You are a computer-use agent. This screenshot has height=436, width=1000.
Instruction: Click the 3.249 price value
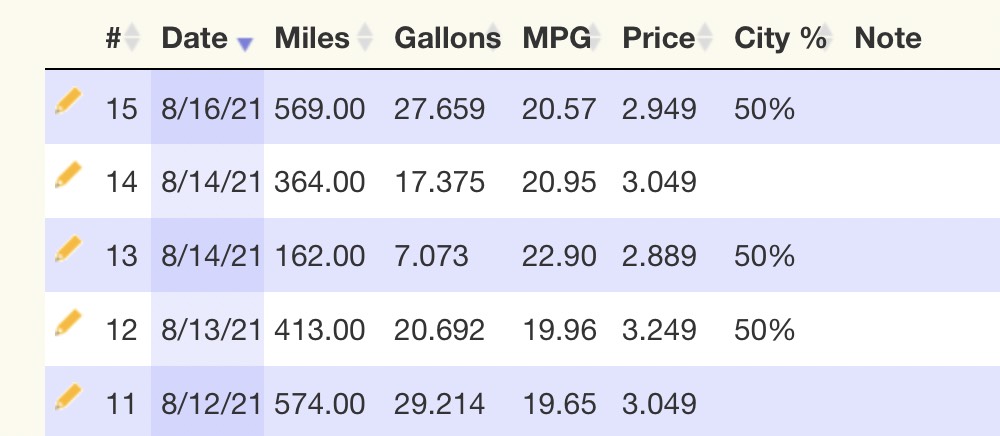click(659, 331)
